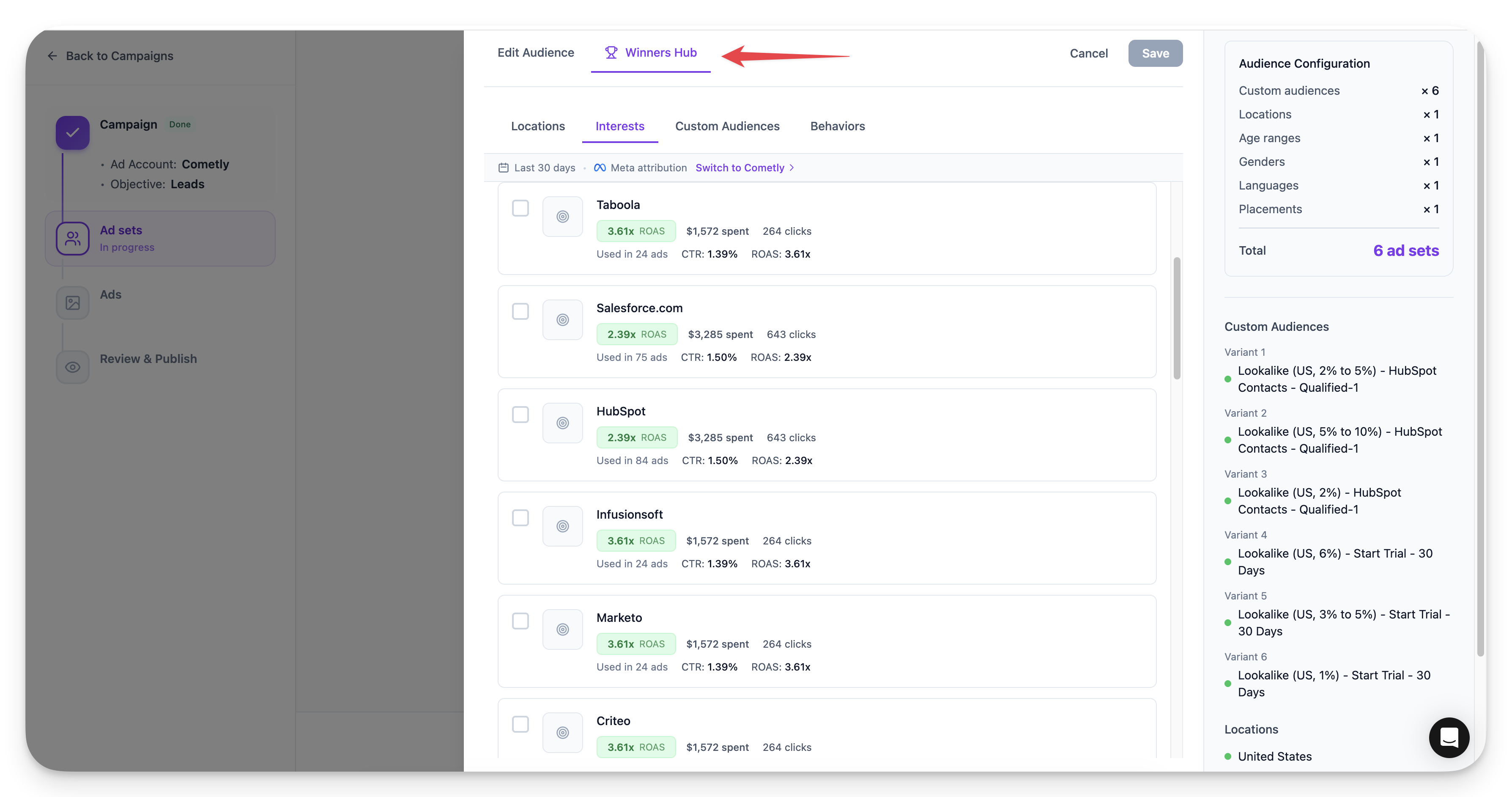Click the Meta attribution logo icon

599,168
